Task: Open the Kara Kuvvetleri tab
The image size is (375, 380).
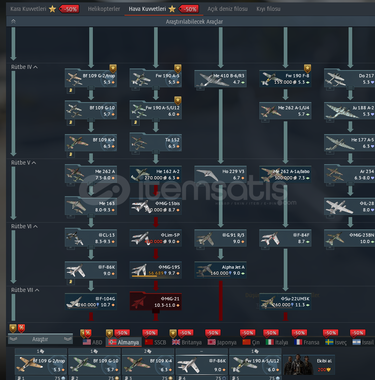Action: [28, 9]
